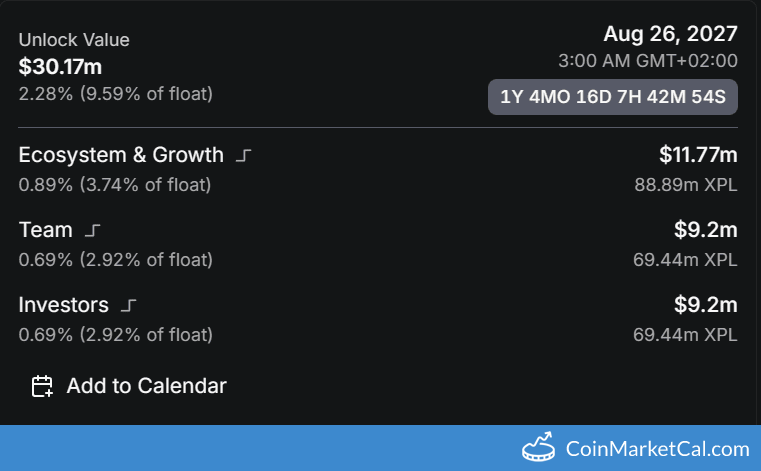Click the 3:00 AM GMT+02:00 time
This screenshot has width=761, height=471.
click(648, 62)
